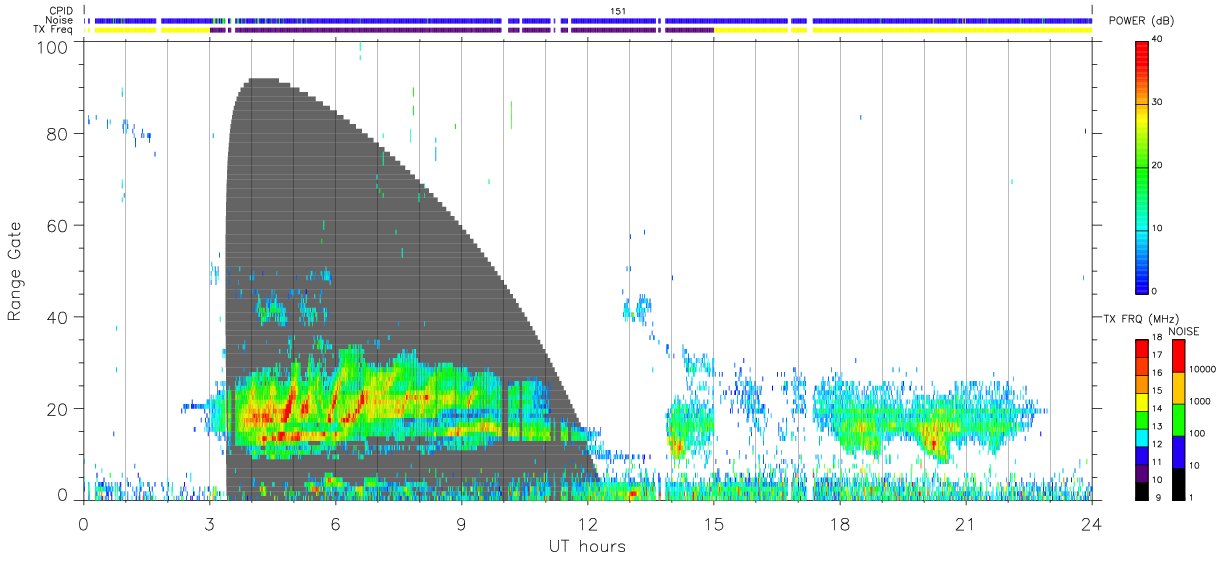Viewport: 1228px width, 567px height.
Task: Click UT hours tick label '6'
Action: click(x=335, y=523)
